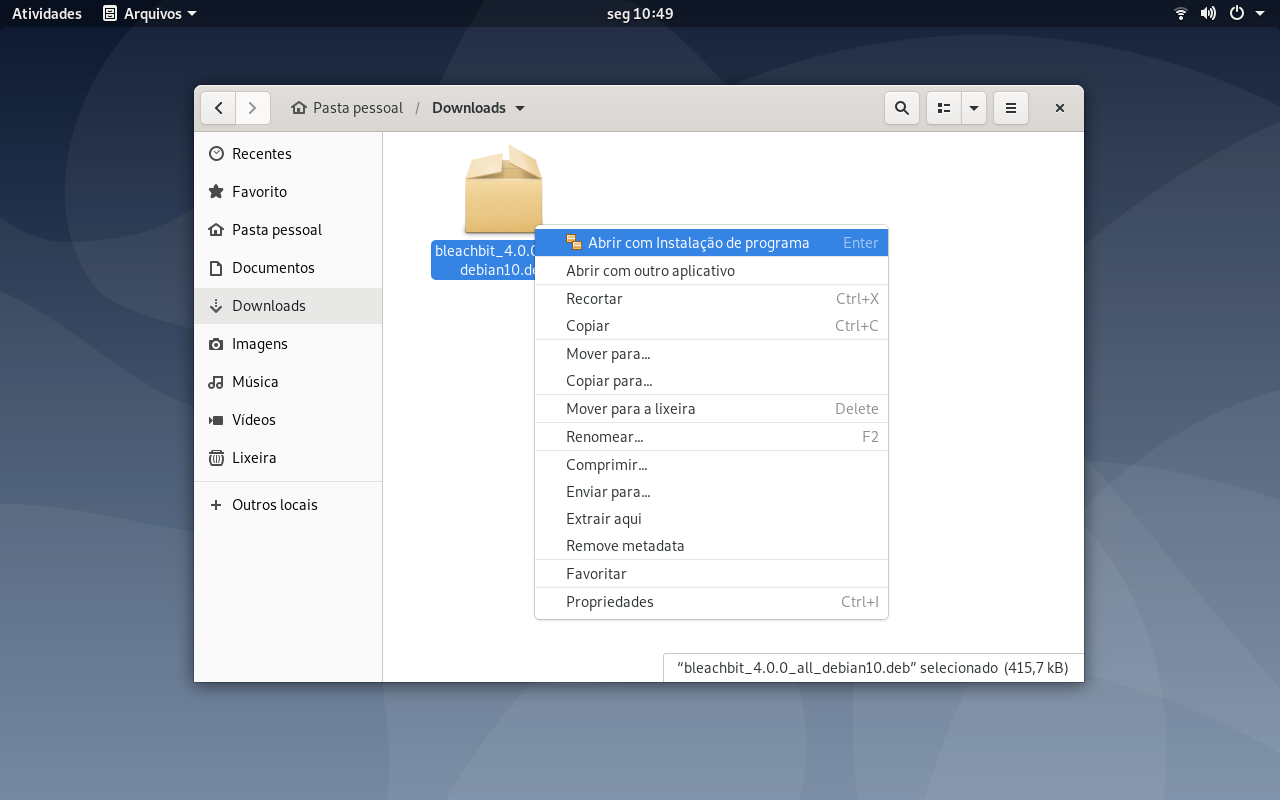Expand view options dropdown arrow
This screenshot has height=800, width=1280.
coord(974,108)
